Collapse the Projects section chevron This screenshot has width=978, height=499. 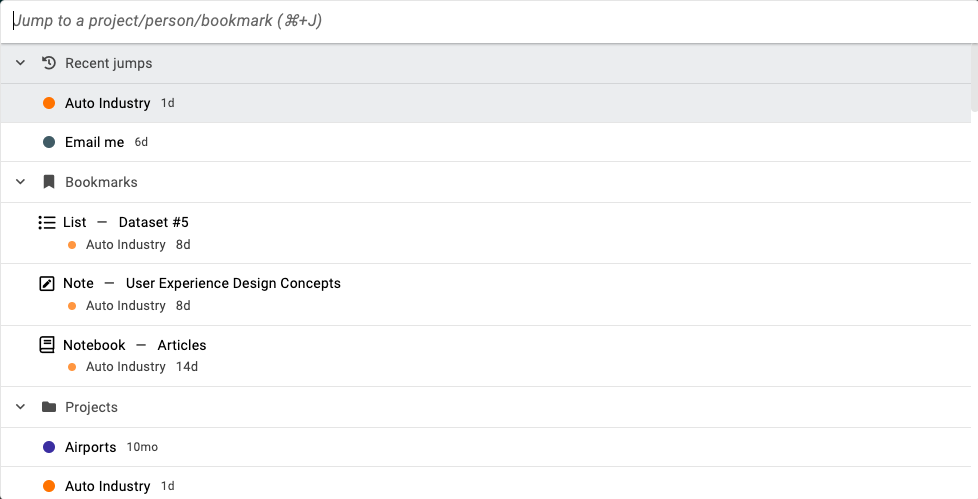[21, 407]
